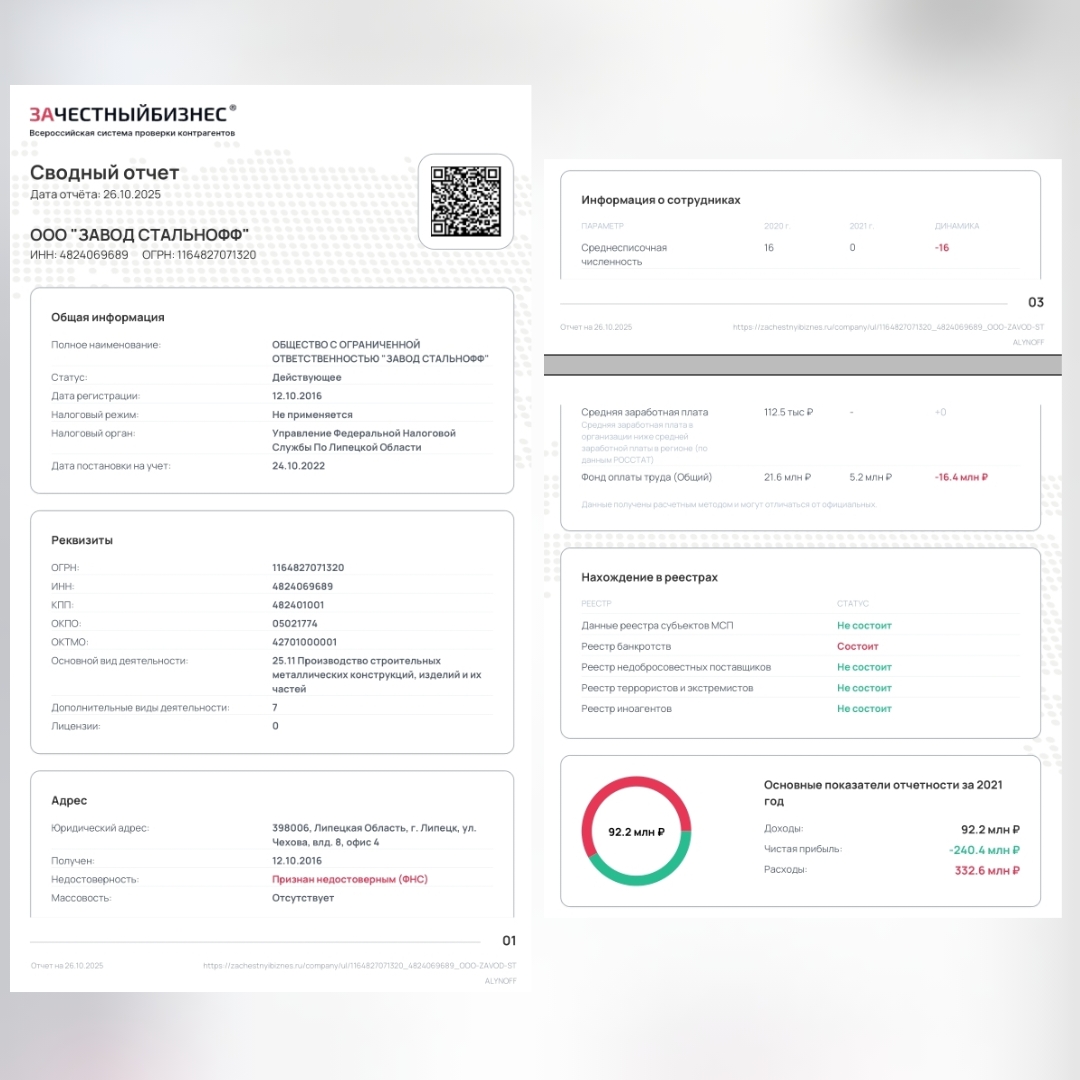Click the page number 03
Image resolution: width=1080 pixels, height=1080 pixels.
click(1035, 302)
